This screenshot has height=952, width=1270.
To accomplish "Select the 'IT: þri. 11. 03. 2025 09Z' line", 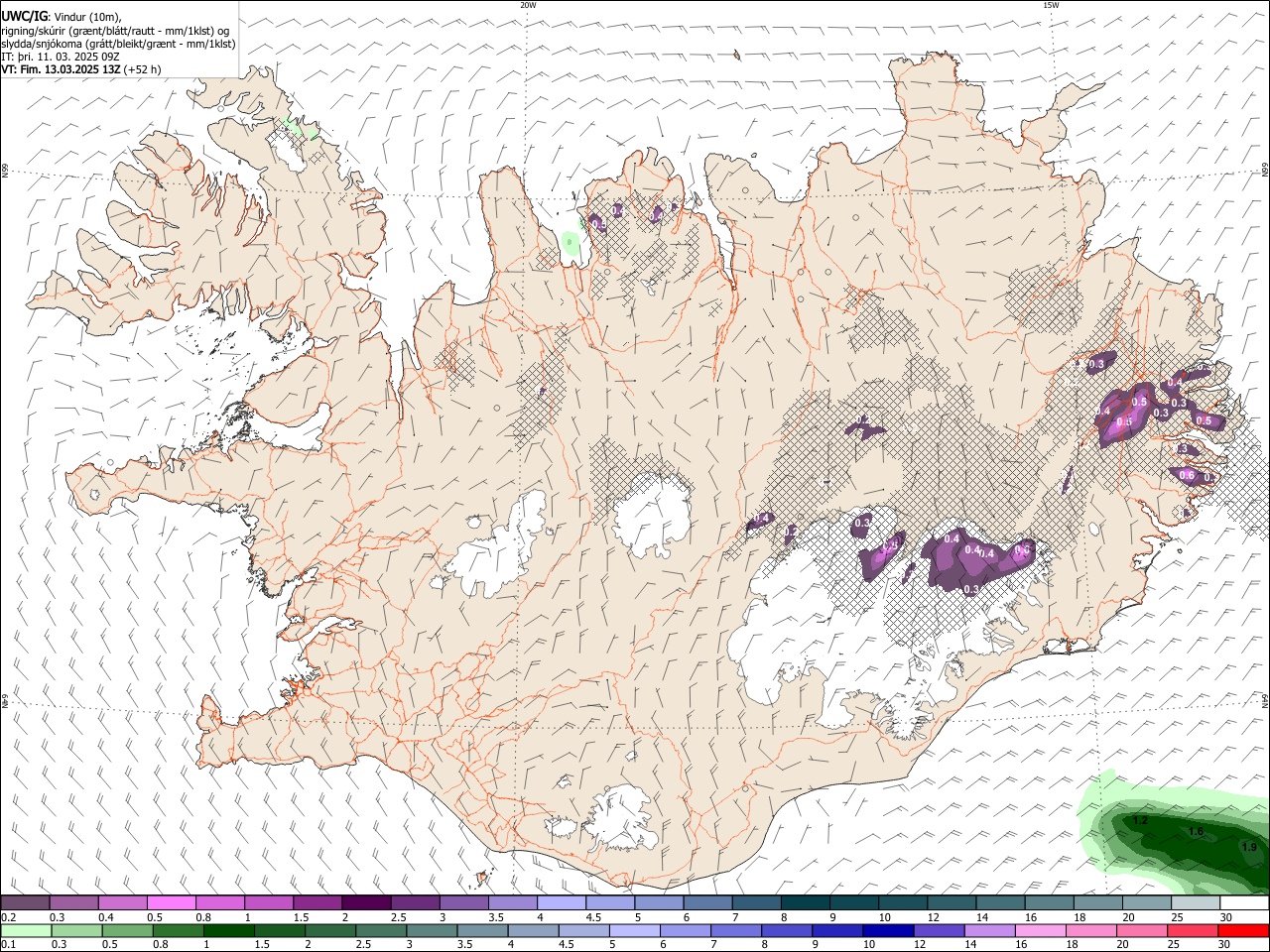I will point(61,57).
